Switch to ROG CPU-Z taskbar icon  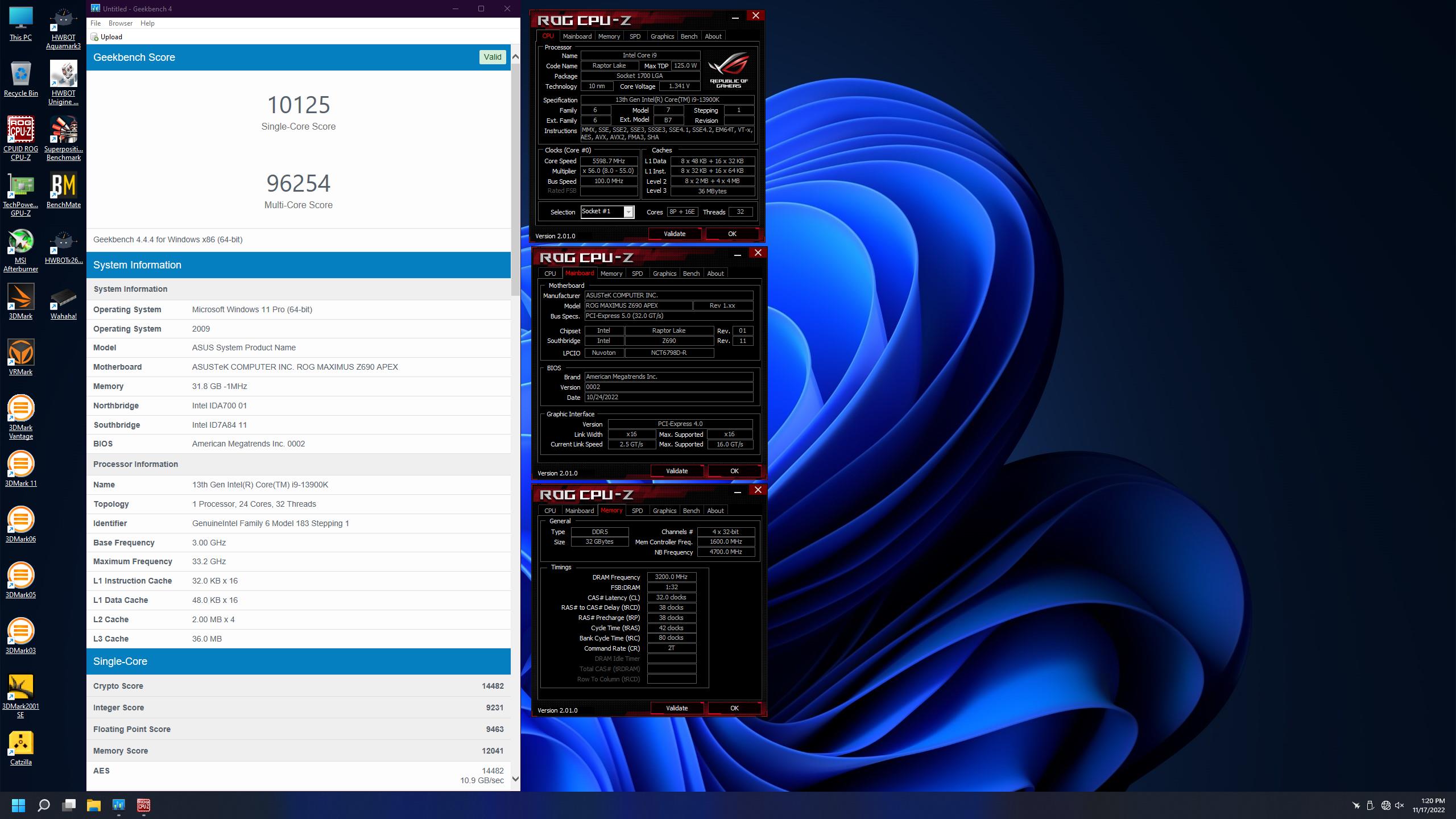(x=144, y=805)
